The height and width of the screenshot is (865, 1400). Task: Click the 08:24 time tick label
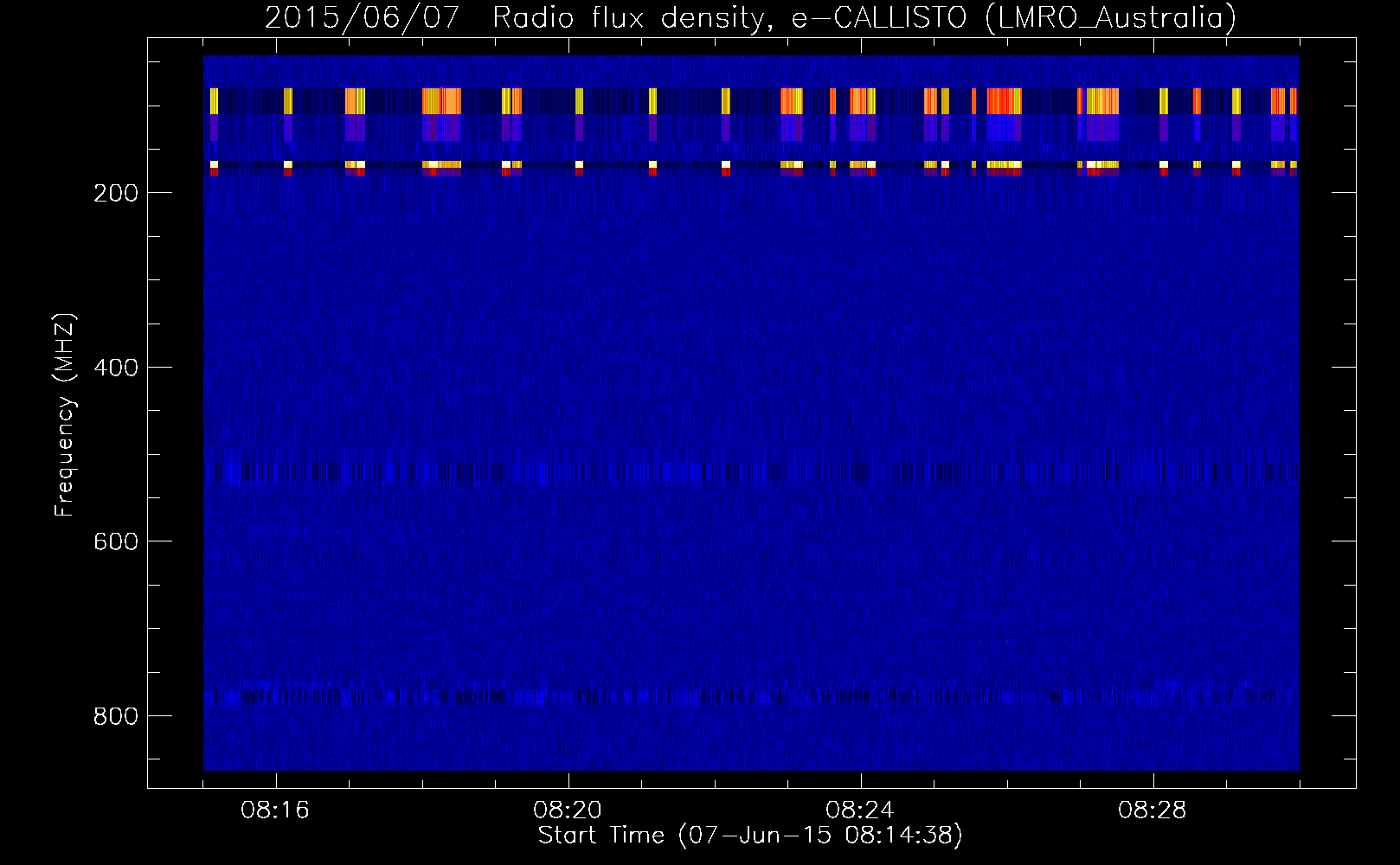(x=860, y=811)
